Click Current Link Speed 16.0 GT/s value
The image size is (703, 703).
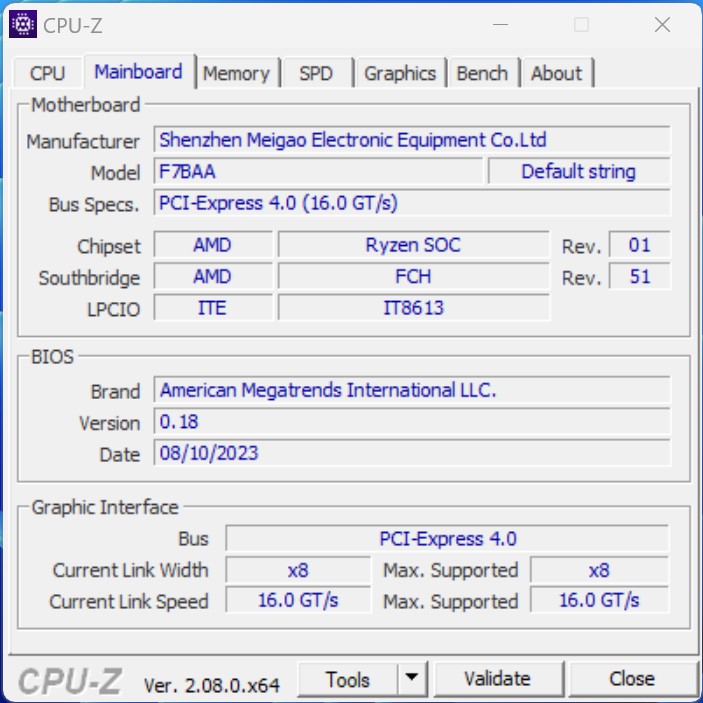[x=298, y=600]
